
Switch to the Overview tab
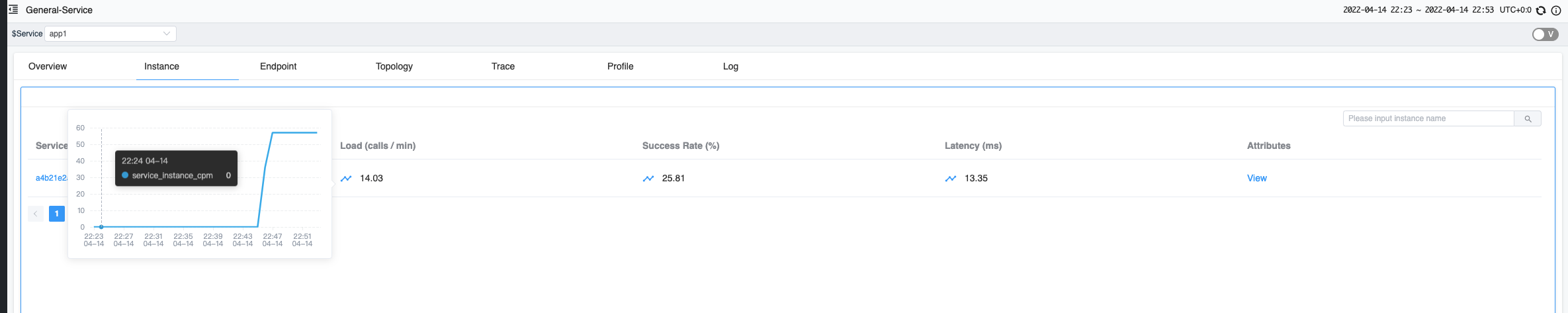tap(48, 66)
